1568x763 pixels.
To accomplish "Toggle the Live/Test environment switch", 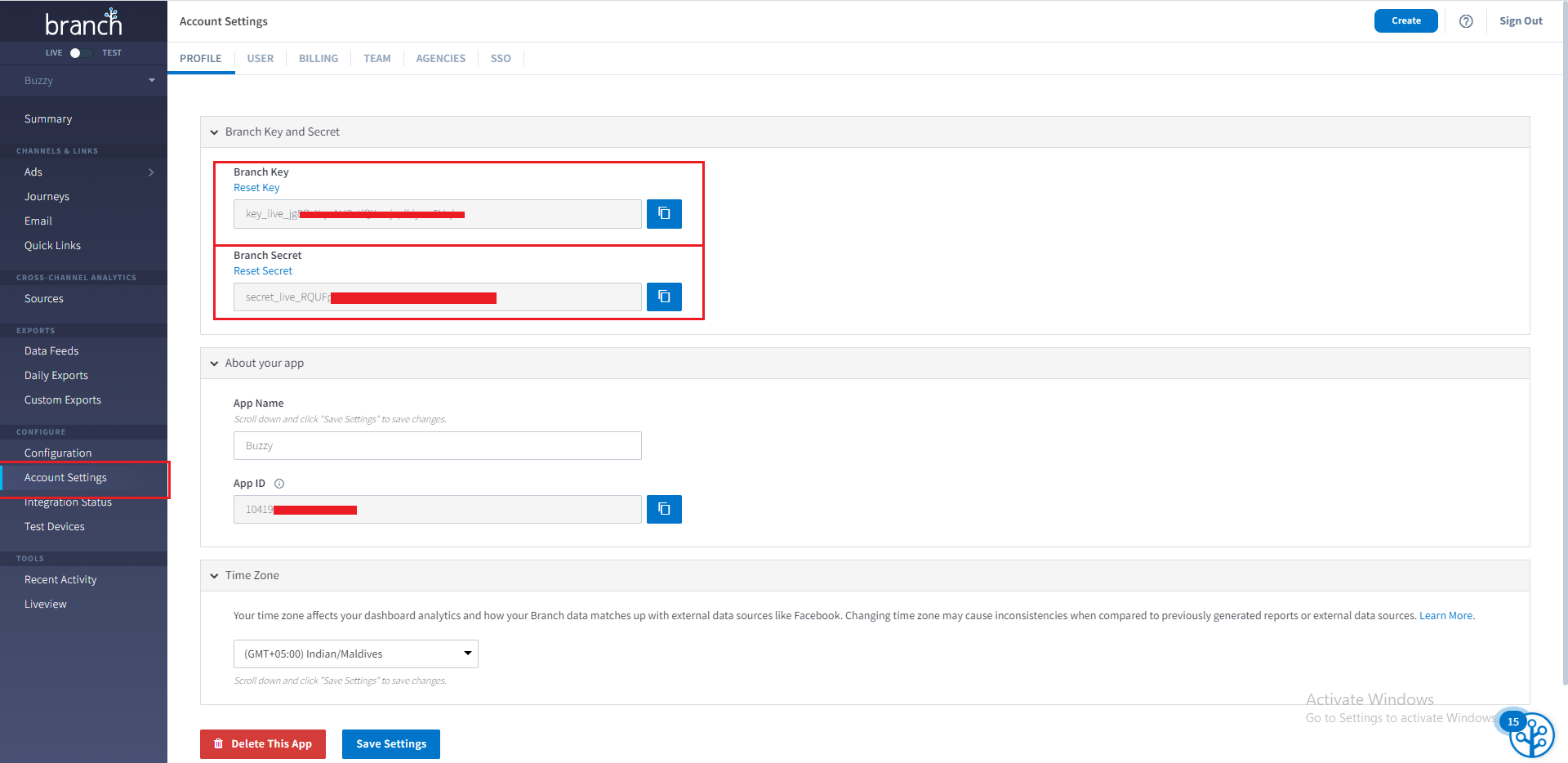I will click(x=80, y=53).
